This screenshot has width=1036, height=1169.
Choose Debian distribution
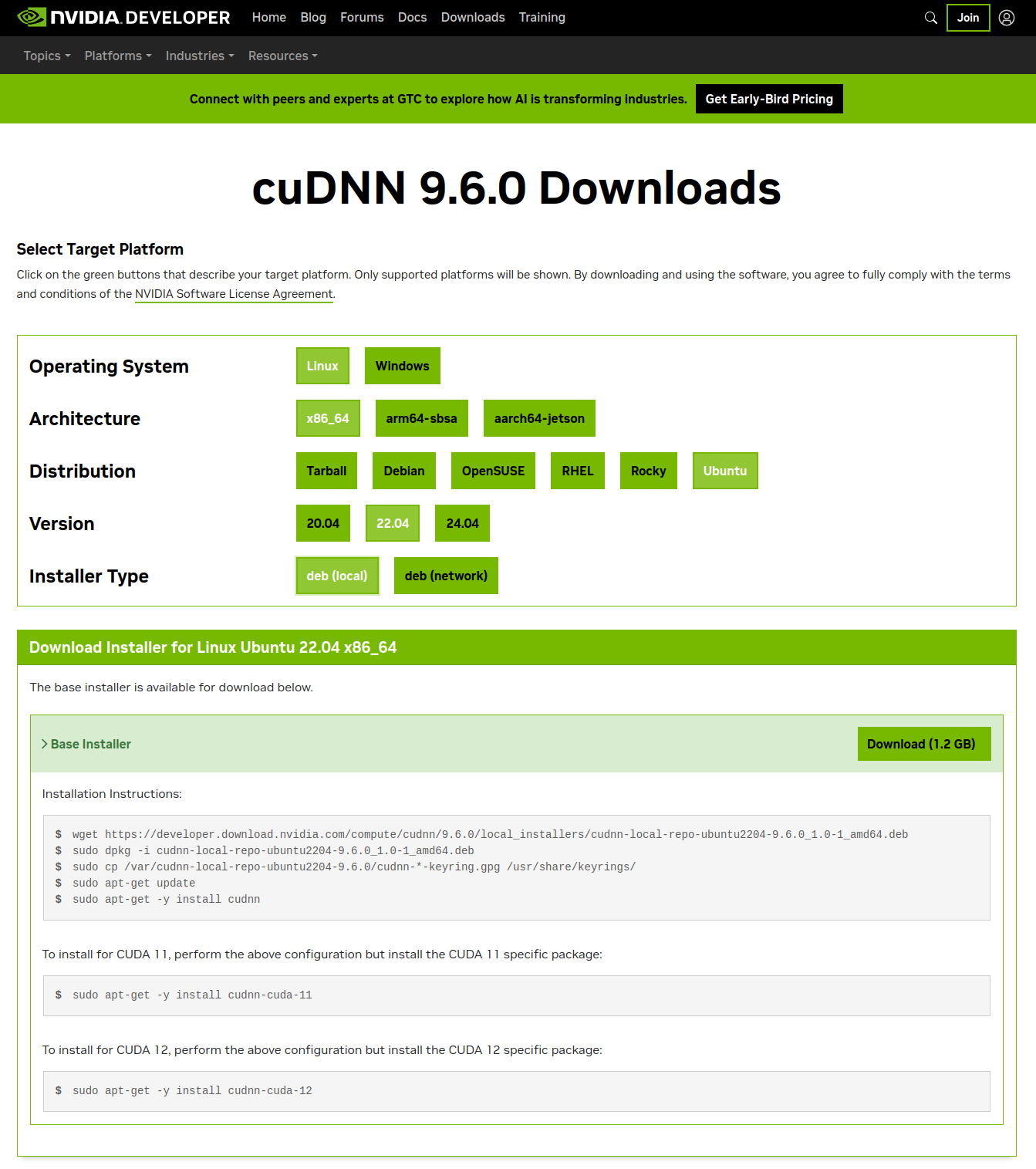point(404,471)
